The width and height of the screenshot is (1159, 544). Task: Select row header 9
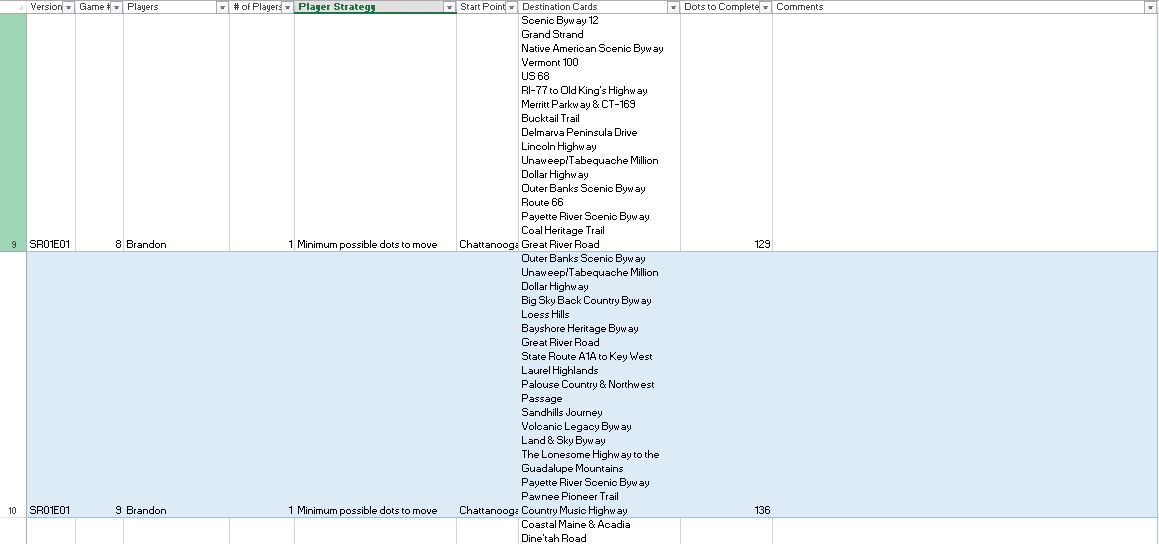click(x=13, y=244)
